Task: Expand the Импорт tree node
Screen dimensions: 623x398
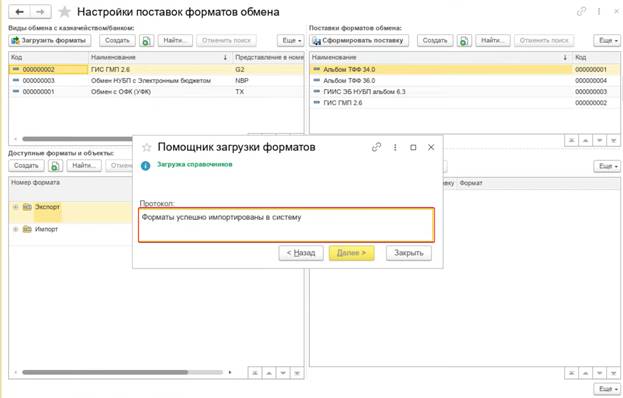Action: (15, 229)
